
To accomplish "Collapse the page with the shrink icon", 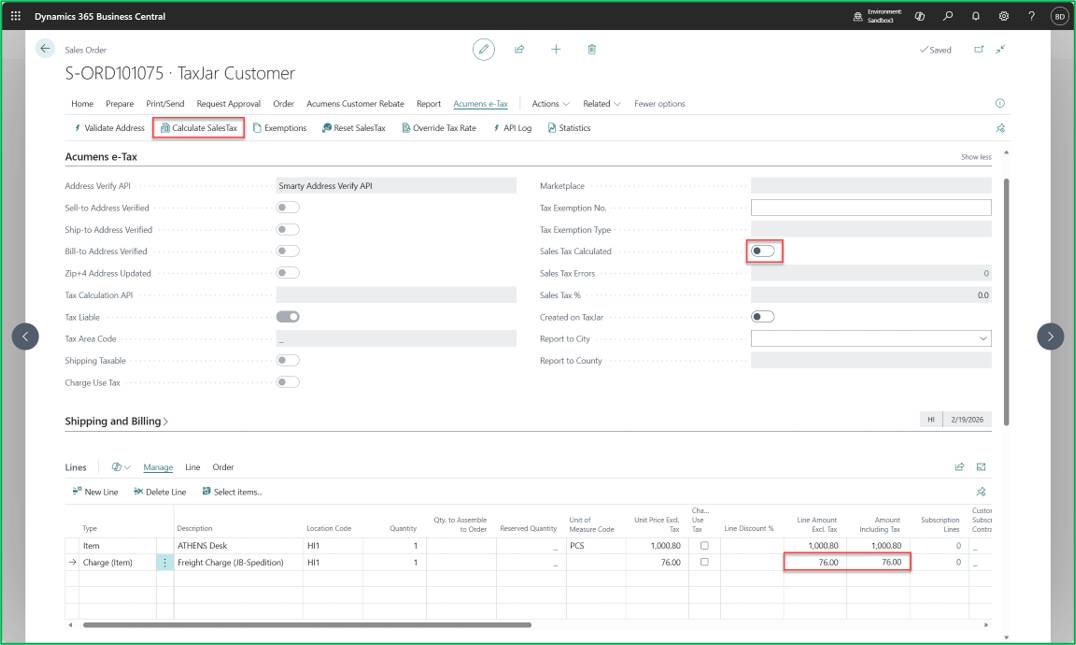I will click(x=1001, y=49).
